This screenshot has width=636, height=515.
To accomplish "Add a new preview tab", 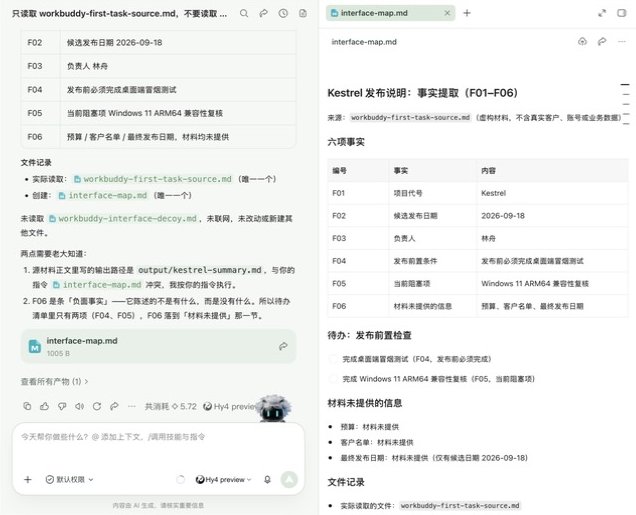I will (467, 13).
